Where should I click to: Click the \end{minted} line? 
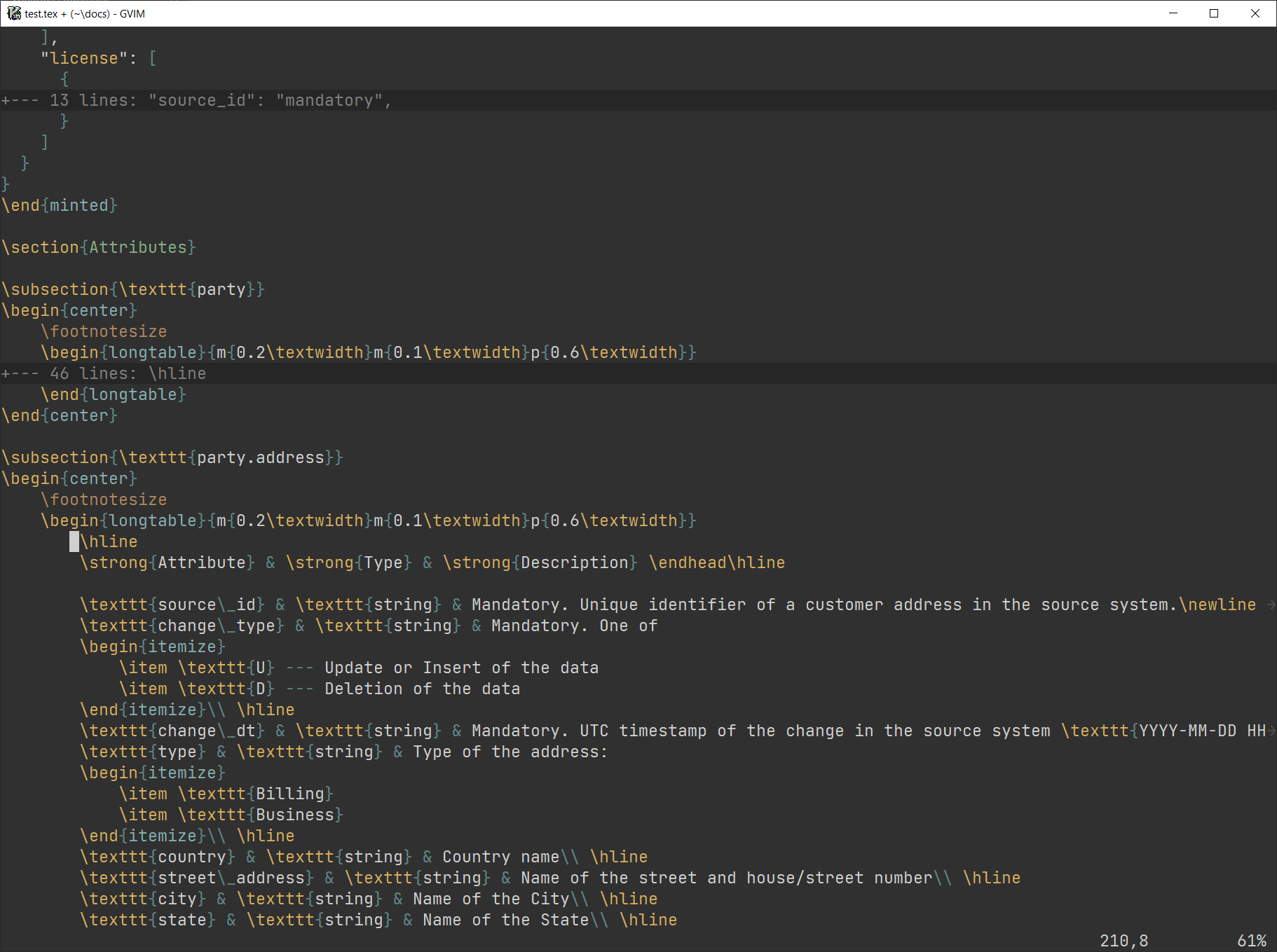pyautogui.click(x=60, y=205)
